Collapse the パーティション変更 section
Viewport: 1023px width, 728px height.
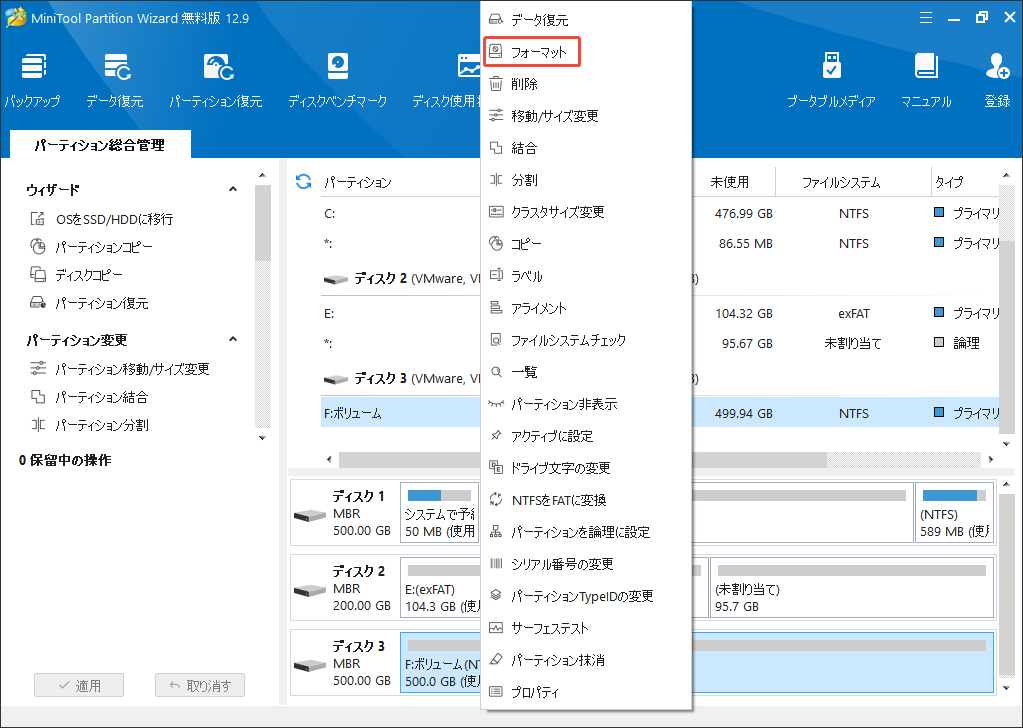(233, 339)
